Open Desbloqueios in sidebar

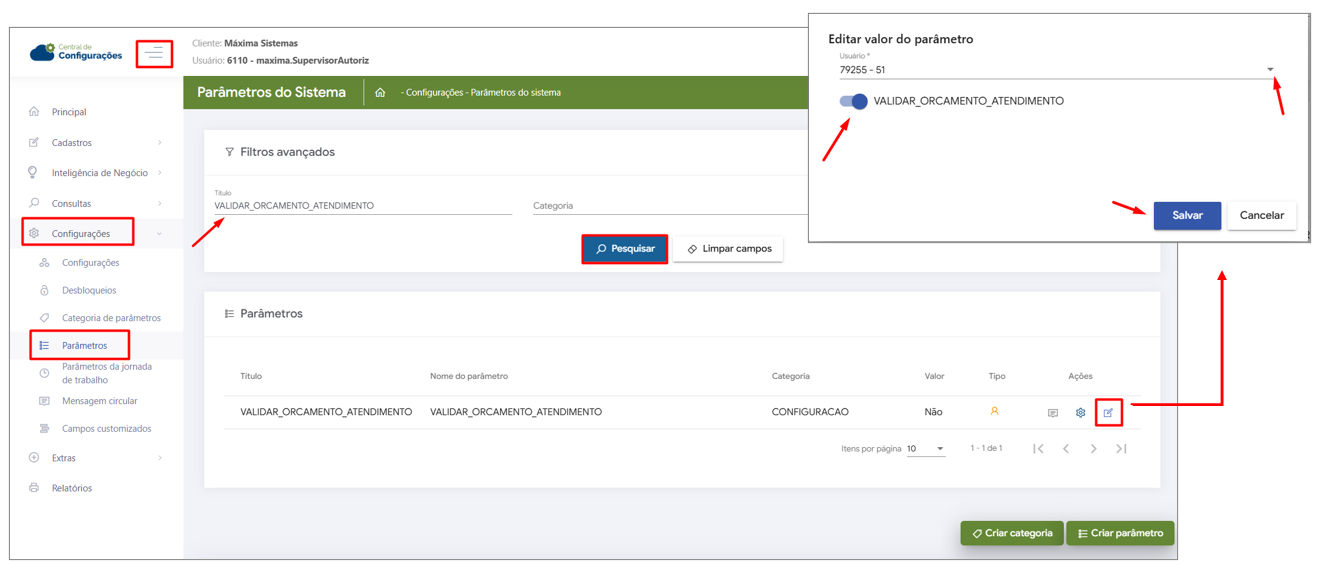(x=89, y=290)
